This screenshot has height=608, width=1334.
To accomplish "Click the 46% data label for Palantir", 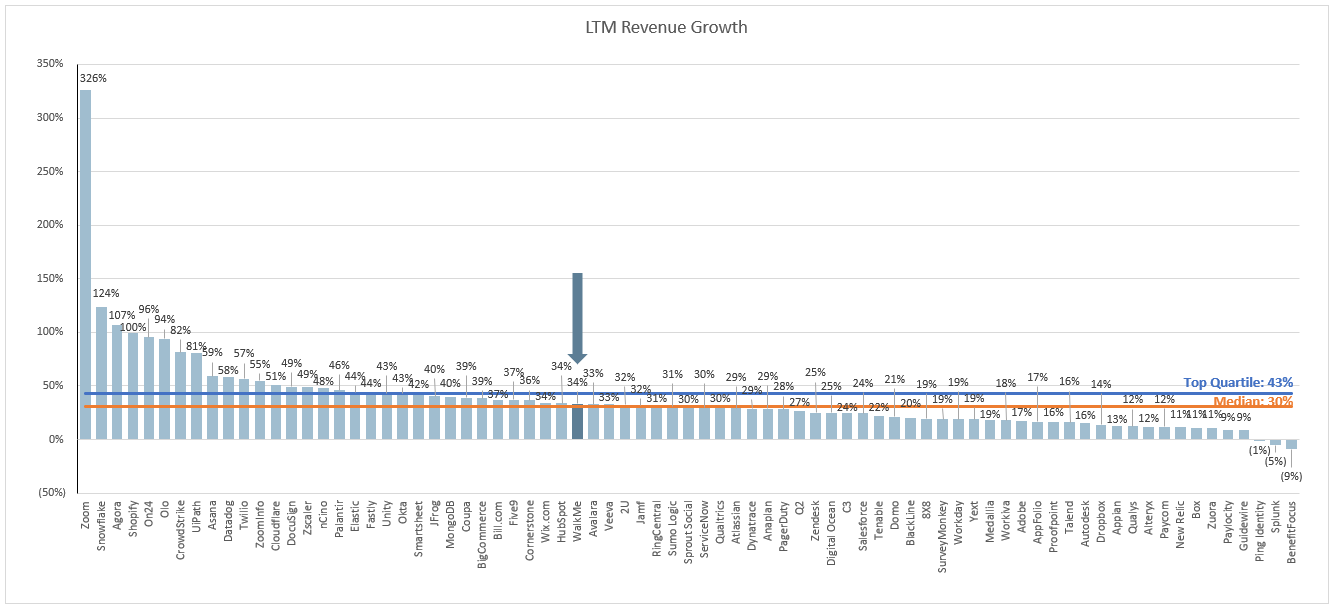I will click(x=340, y=365).
